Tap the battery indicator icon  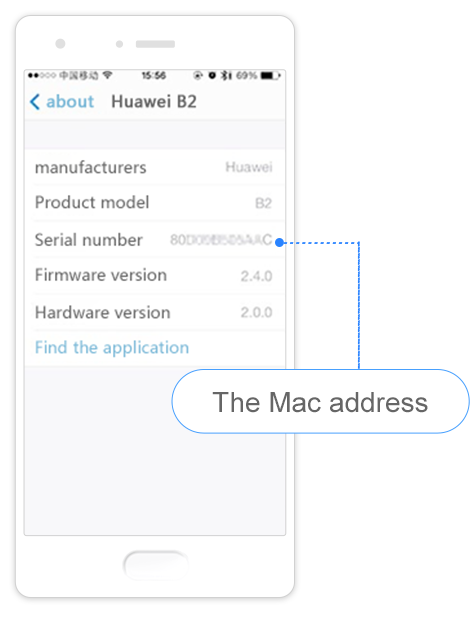270,75
